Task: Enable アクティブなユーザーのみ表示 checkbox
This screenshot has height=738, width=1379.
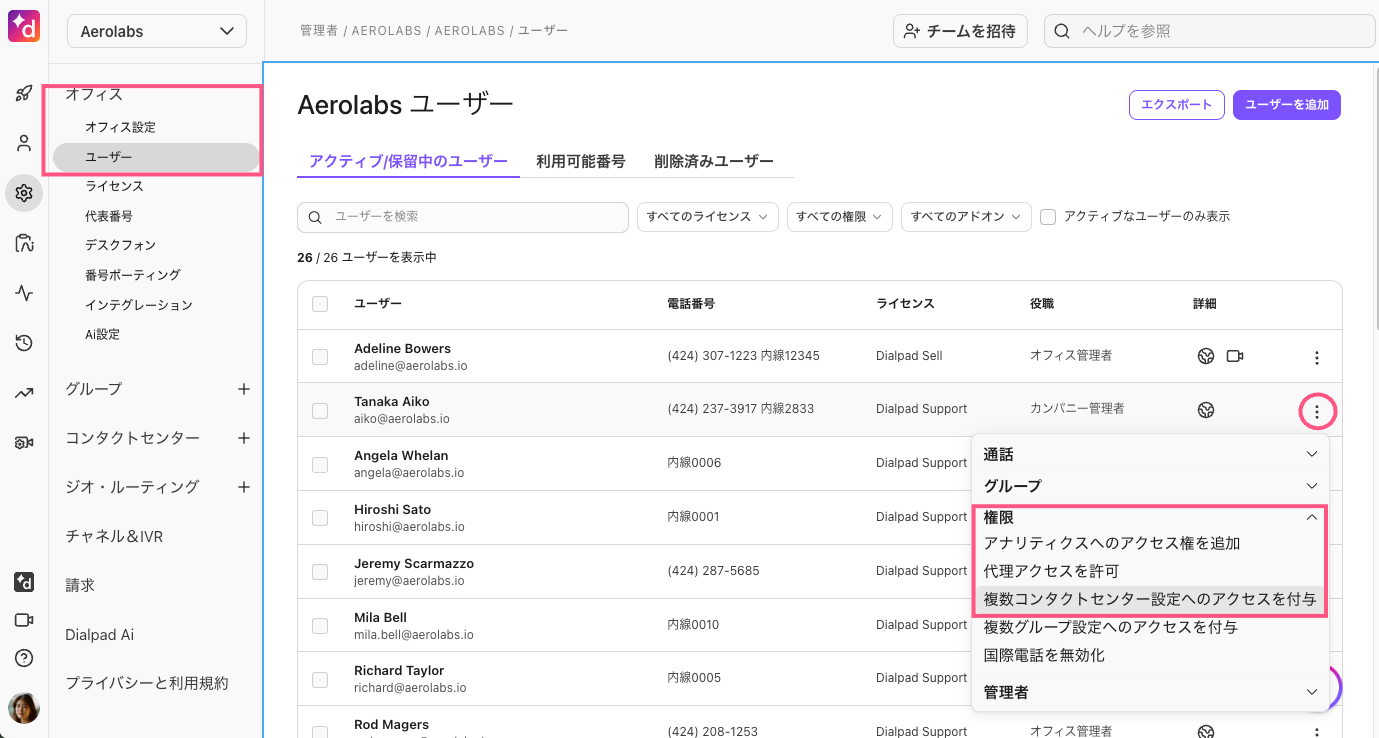Action: (x=1048, y=216)
